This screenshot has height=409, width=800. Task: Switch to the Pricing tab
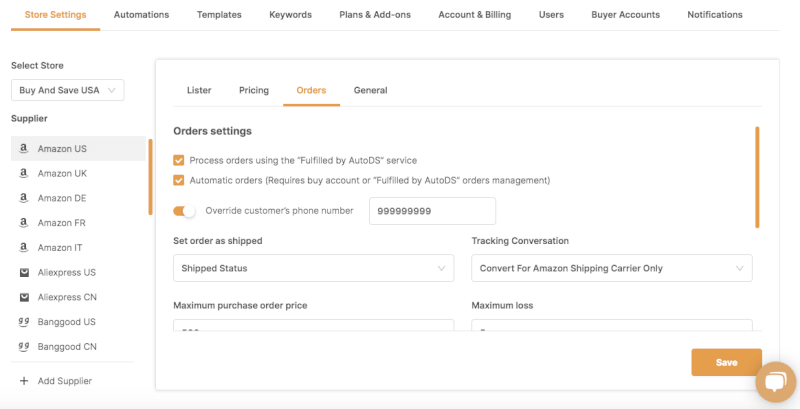[254, 91]
